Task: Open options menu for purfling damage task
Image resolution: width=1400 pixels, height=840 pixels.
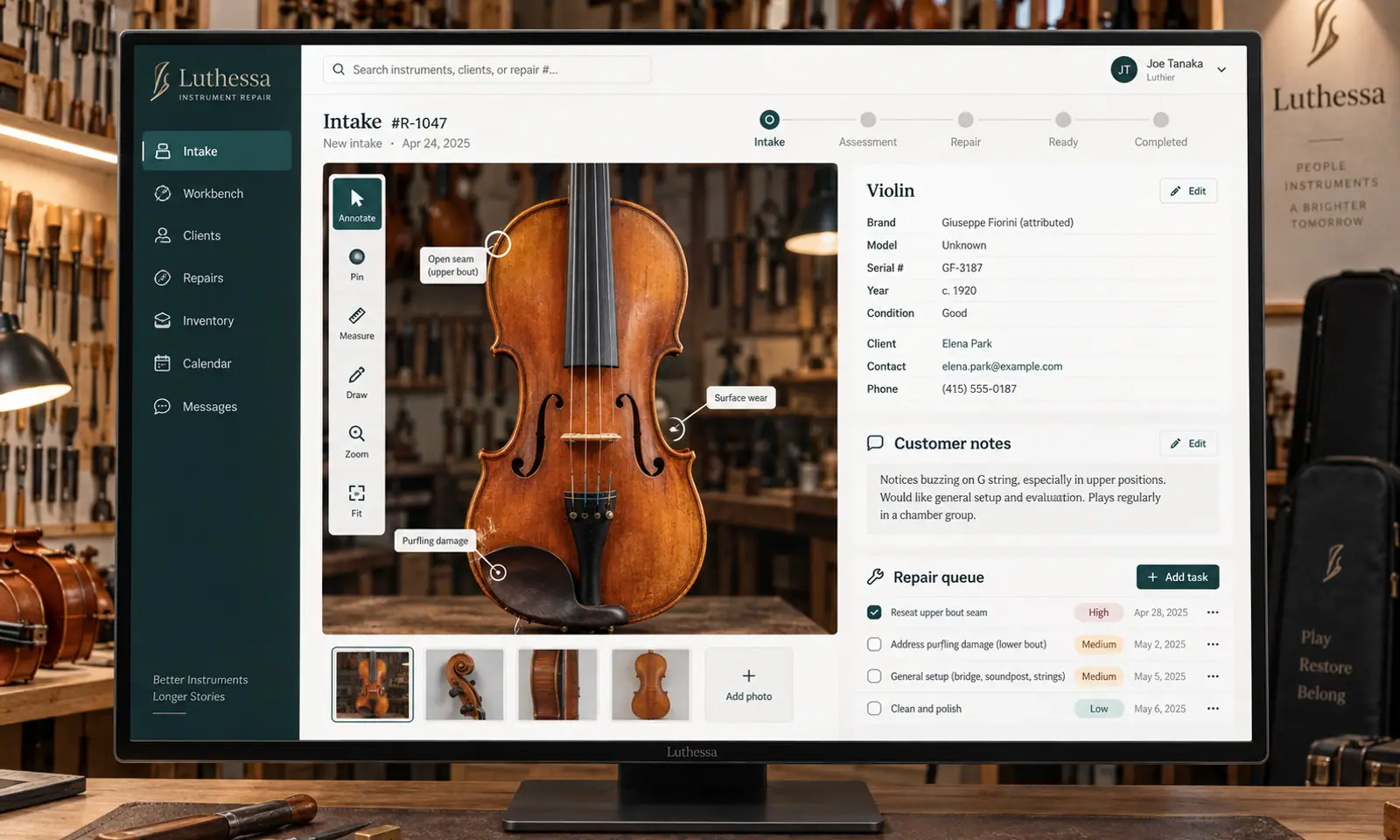Action: click(x=1213, y=644)
